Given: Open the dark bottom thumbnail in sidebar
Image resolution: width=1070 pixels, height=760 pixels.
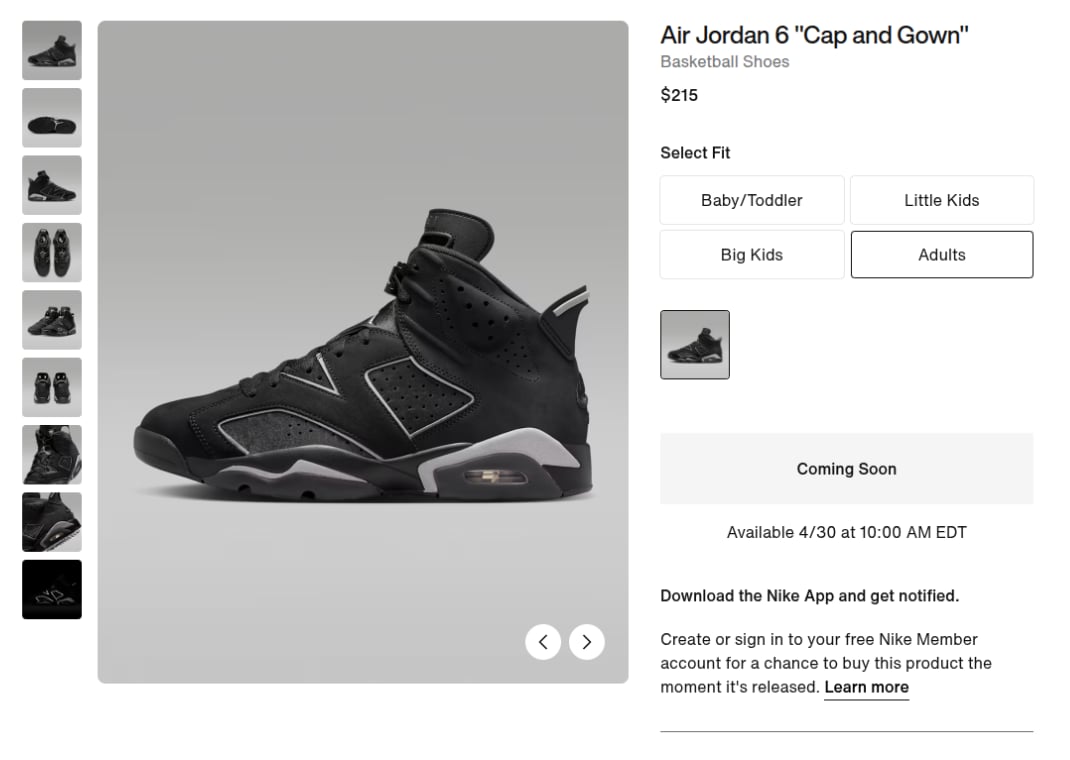Looking at the screenshot, I should (51, 590).
